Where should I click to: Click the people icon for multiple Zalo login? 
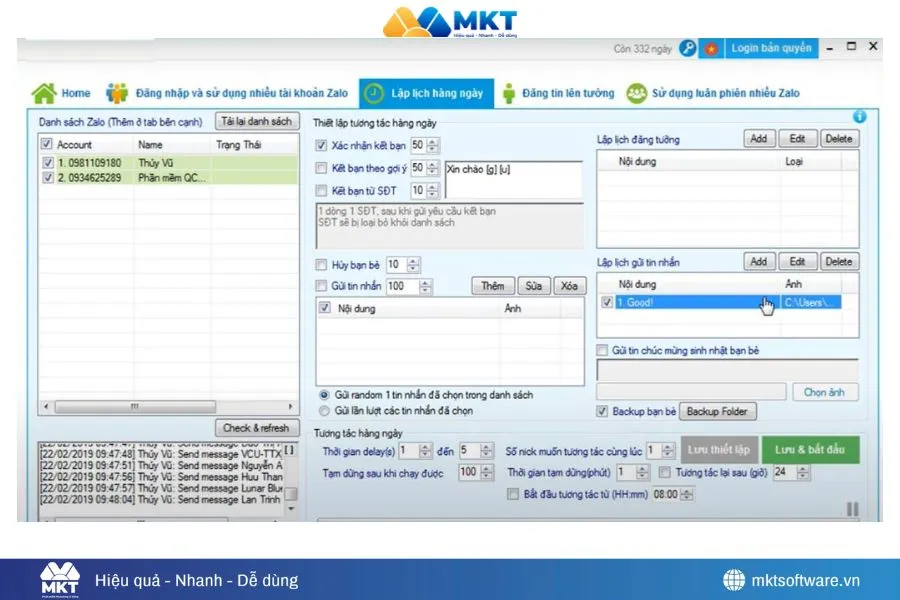pos(118,93)
